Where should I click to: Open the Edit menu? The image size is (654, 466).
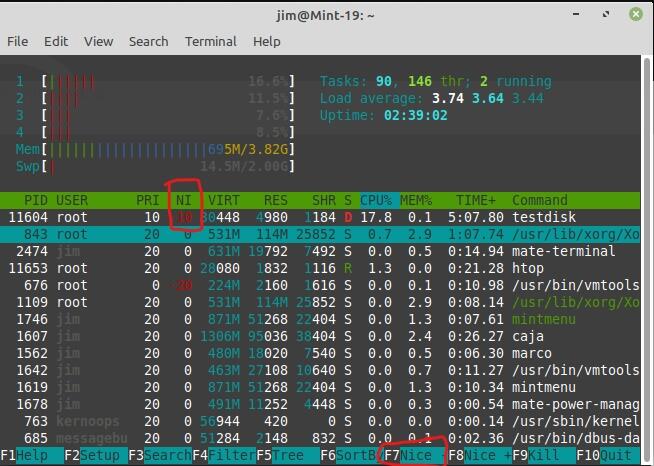[56, 42]
